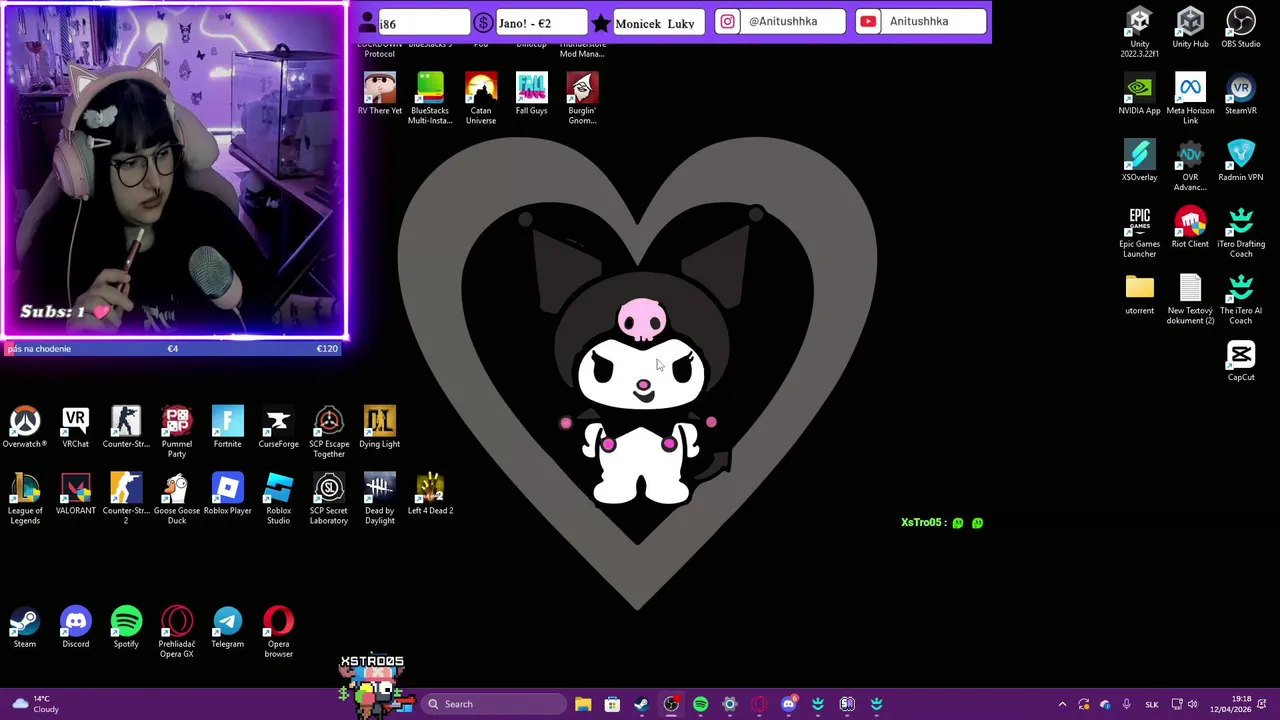Select the Meta Horizon Link icon
Viewport: 1280px width, 720px height.
(1190, 98)
